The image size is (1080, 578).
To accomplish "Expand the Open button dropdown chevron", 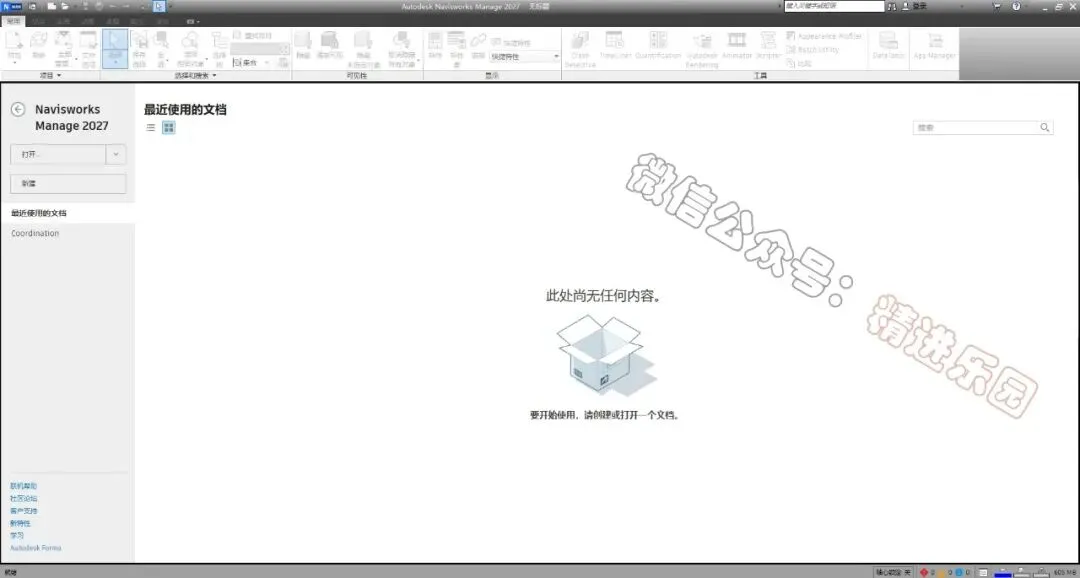I will pos(116,155).
